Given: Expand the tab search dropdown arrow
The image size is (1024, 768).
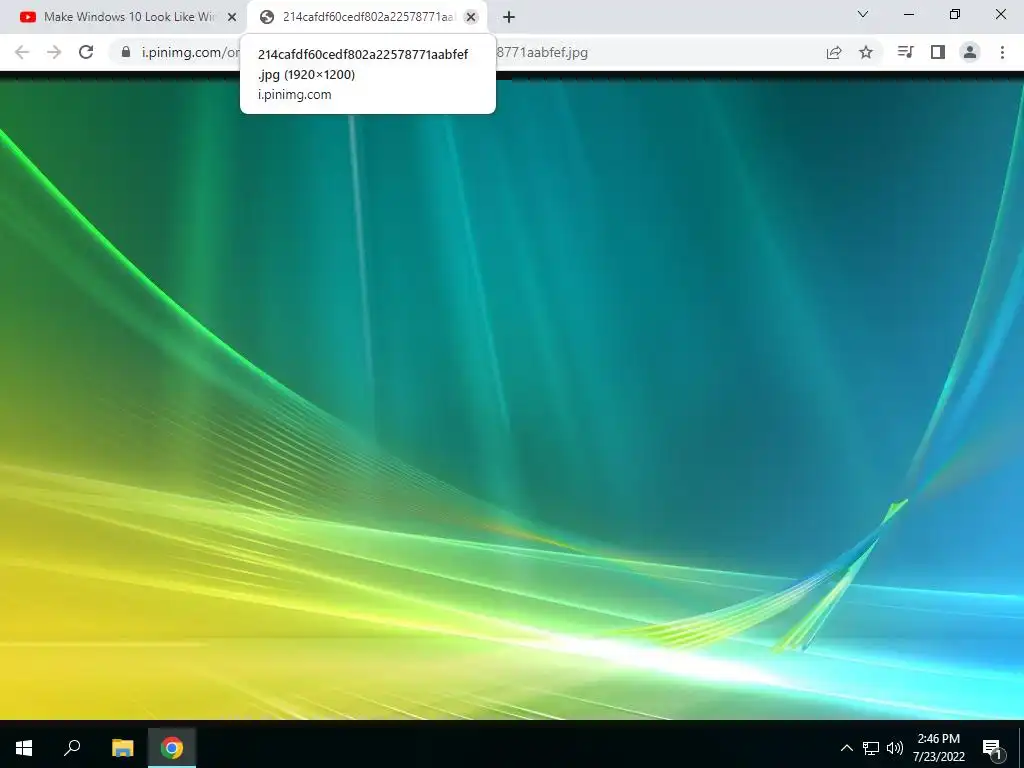Looking at the screenshot, I should pos(863,14).
